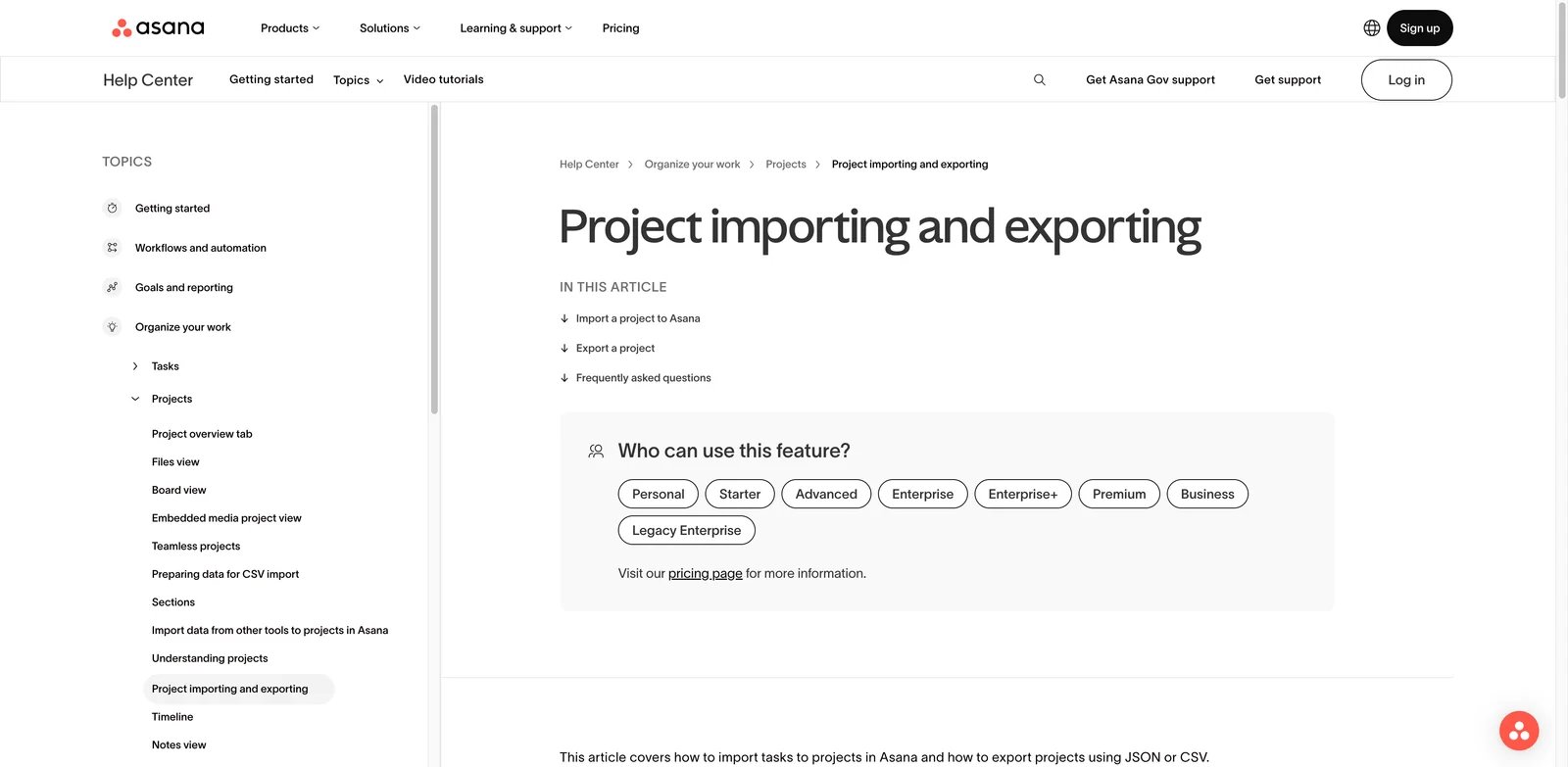1568x767 pixels.
Task: Select the Advanced plan tag
Action: (826, 494)
